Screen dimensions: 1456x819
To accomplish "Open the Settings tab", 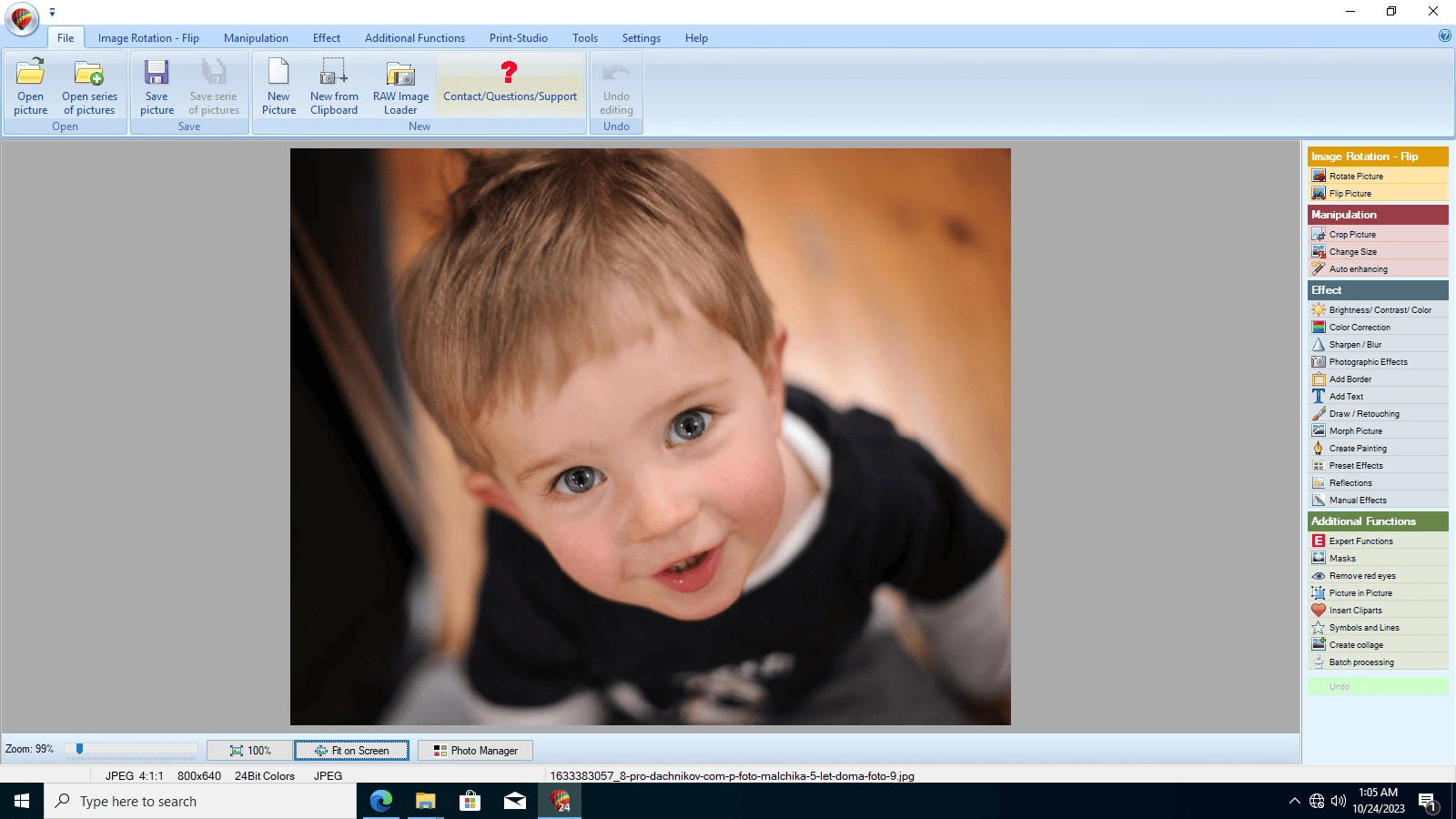I will point(642,38).
